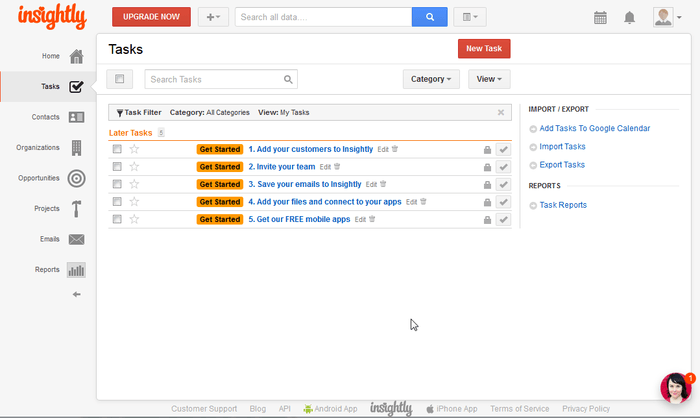
Task: Expand the Category dropdown
Action: click(x=431, y=79)
